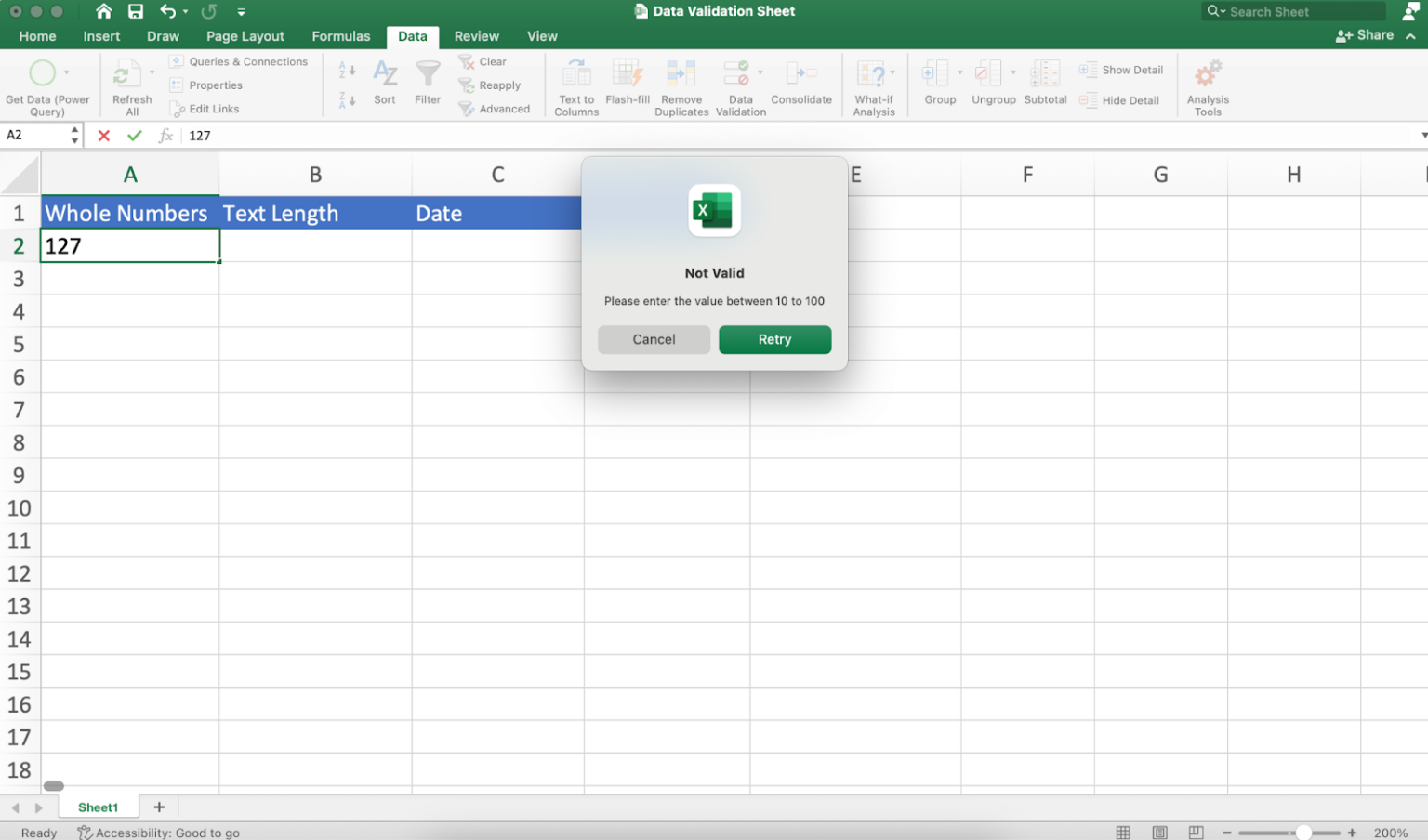Click Retry in the Not Valid dialog
Viewport: 1428px width, 840px height.
[x=774, y=339]
